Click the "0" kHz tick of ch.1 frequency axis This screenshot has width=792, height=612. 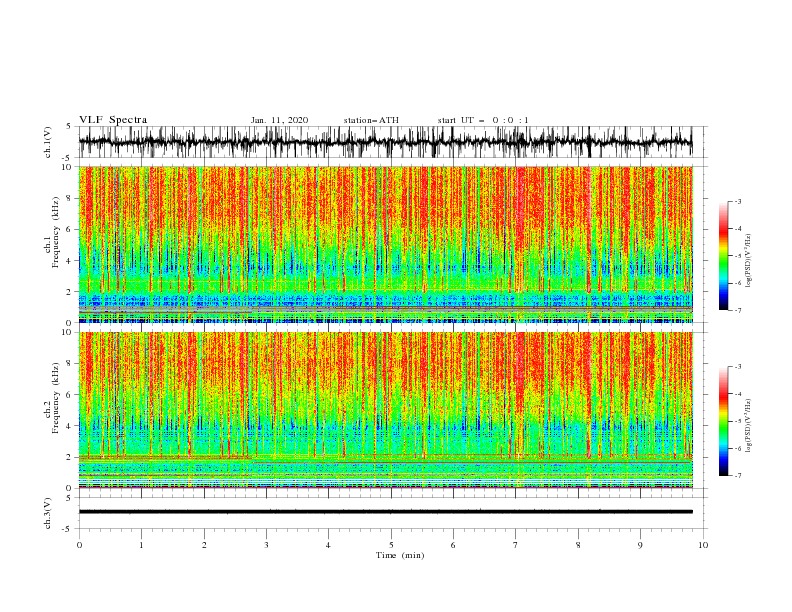tap(69, 323)
